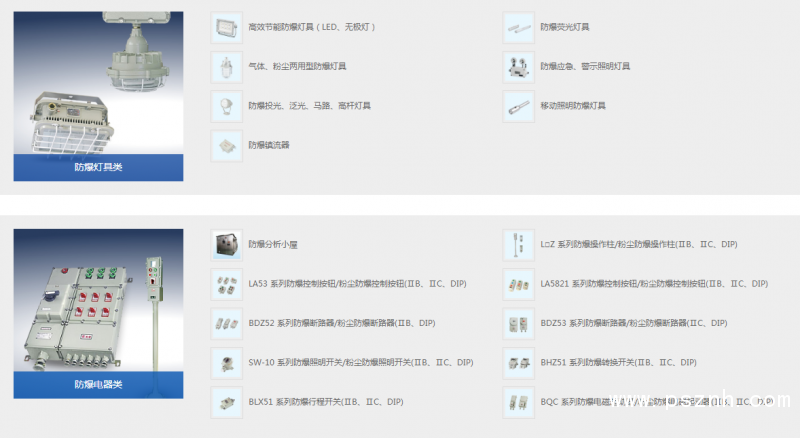Viewport: 800px width, 438px height.
Task: Open the 移动照明防爆灯具 icon
Action: point(518,106)
